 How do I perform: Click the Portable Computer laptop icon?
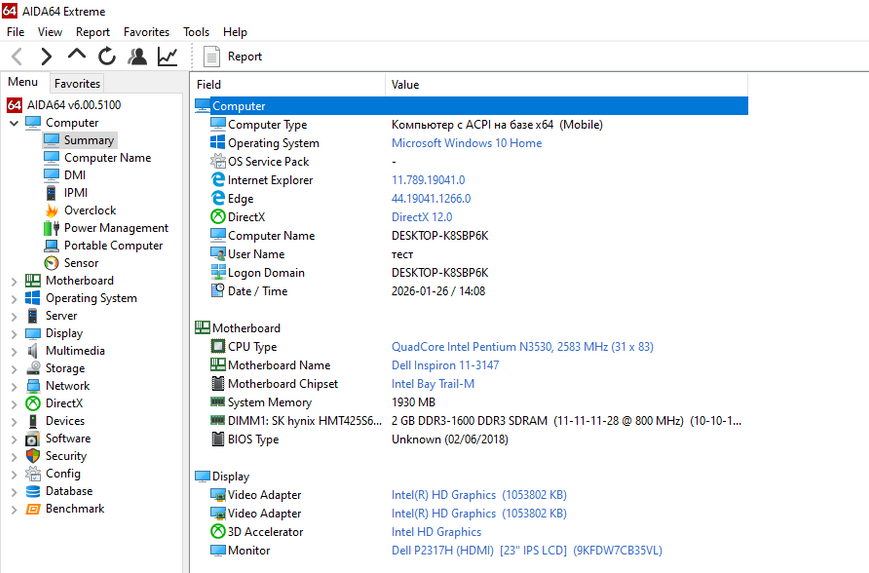[52, 245]
